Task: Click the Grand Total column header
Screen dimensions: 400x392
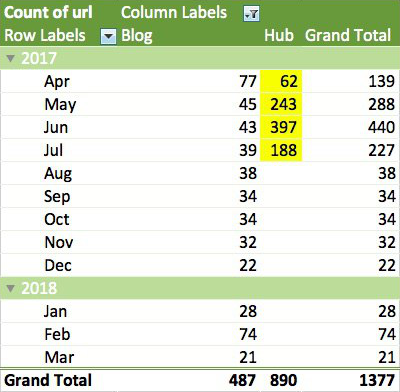Action: point(348,35)
